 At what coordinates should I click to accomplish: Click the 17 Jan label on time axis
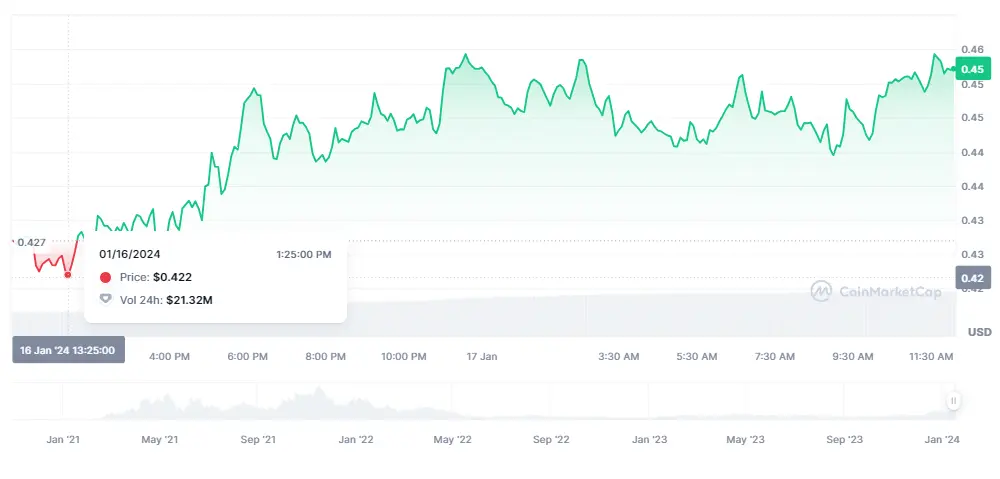(482, 357)
